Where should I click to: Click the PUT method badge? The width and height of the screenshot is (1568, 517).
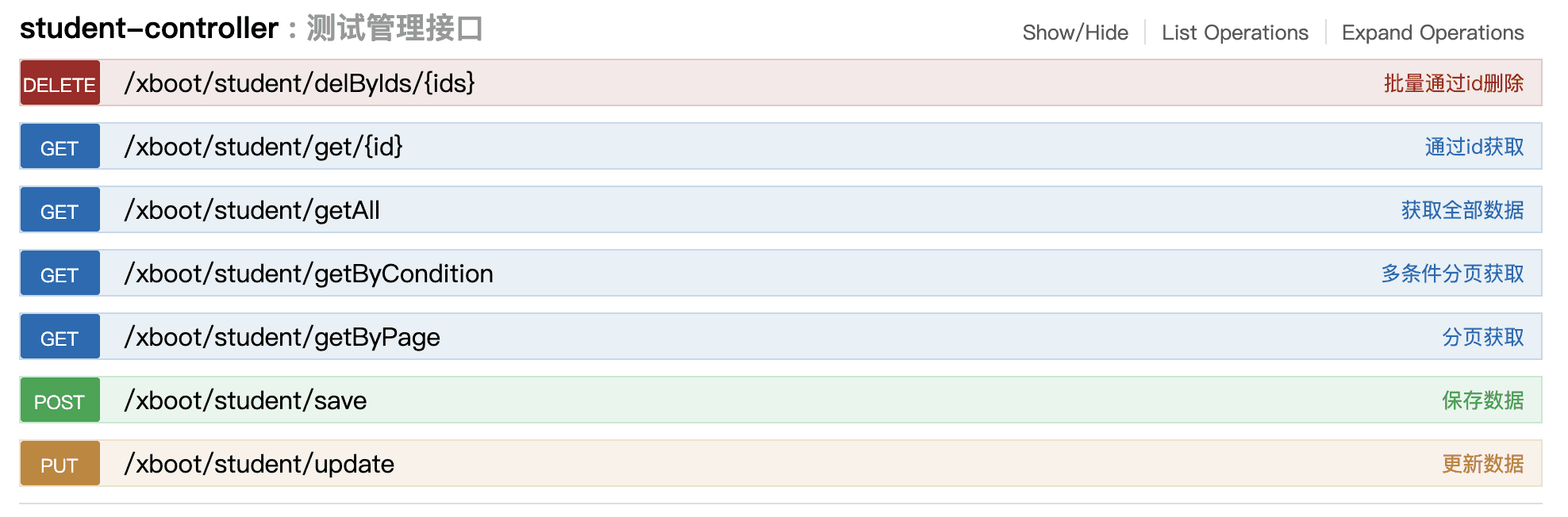(60, 464)
